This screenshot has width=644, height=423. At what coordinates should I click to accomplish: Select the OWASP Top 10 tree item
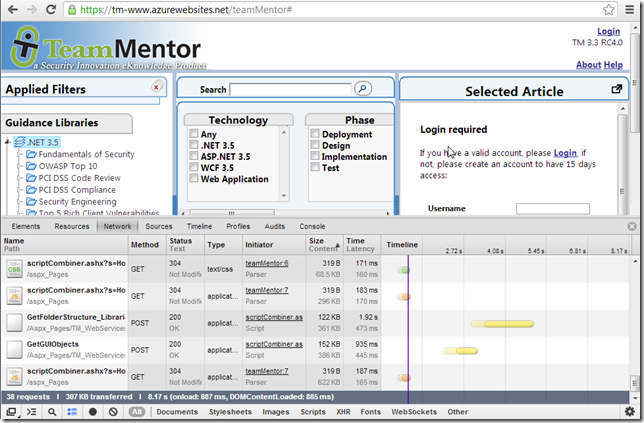tap(68, 166)
